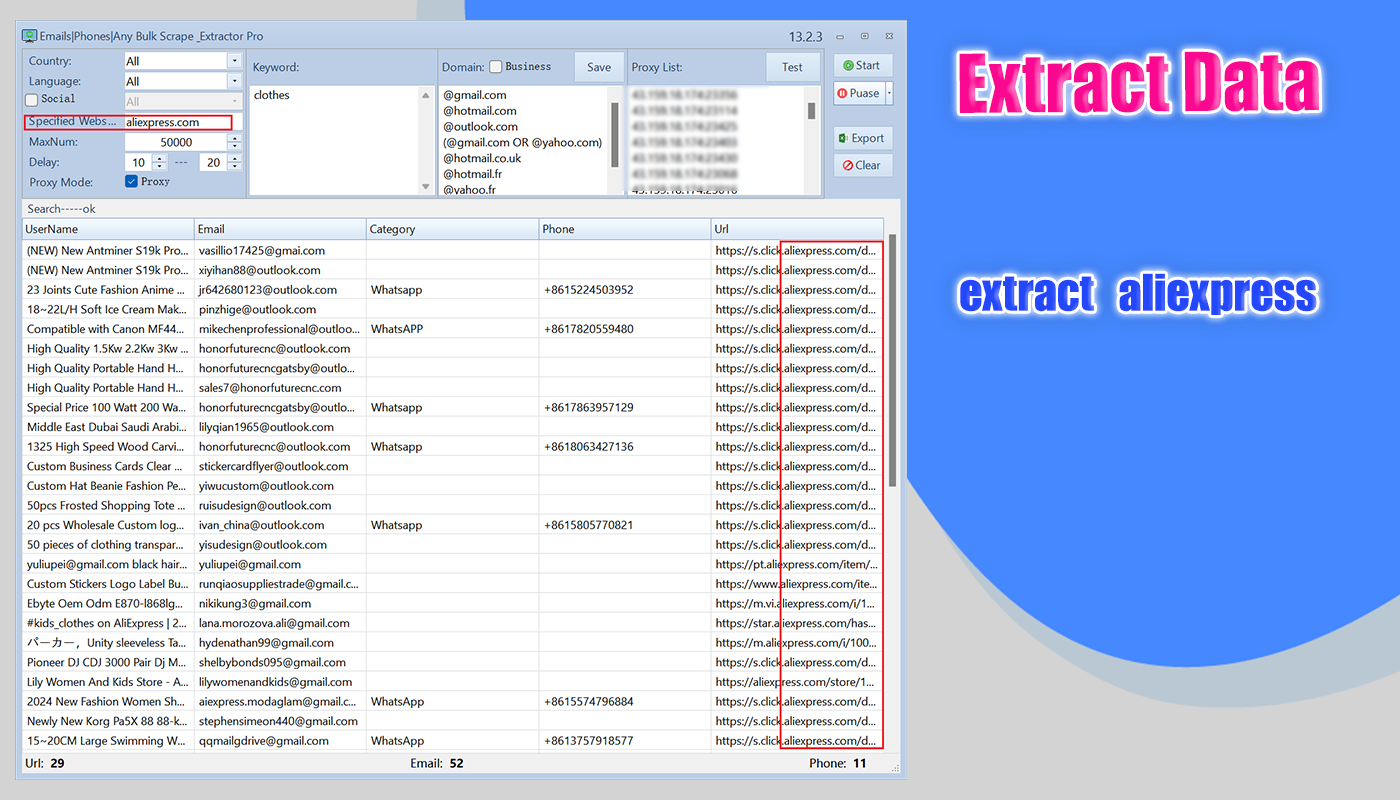This screenshot has height=800, width=1400.
Task: Adjust the first Delay stepper showing 10
Action: pos(160,162)
